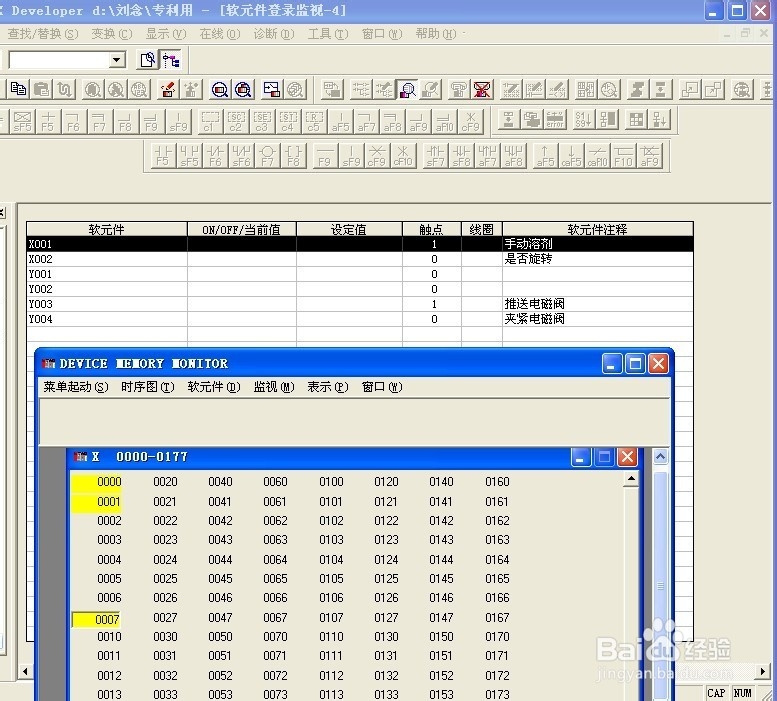Insert parallel open contact sF5 symbol

pyautogui.click(x=189, y=156)
